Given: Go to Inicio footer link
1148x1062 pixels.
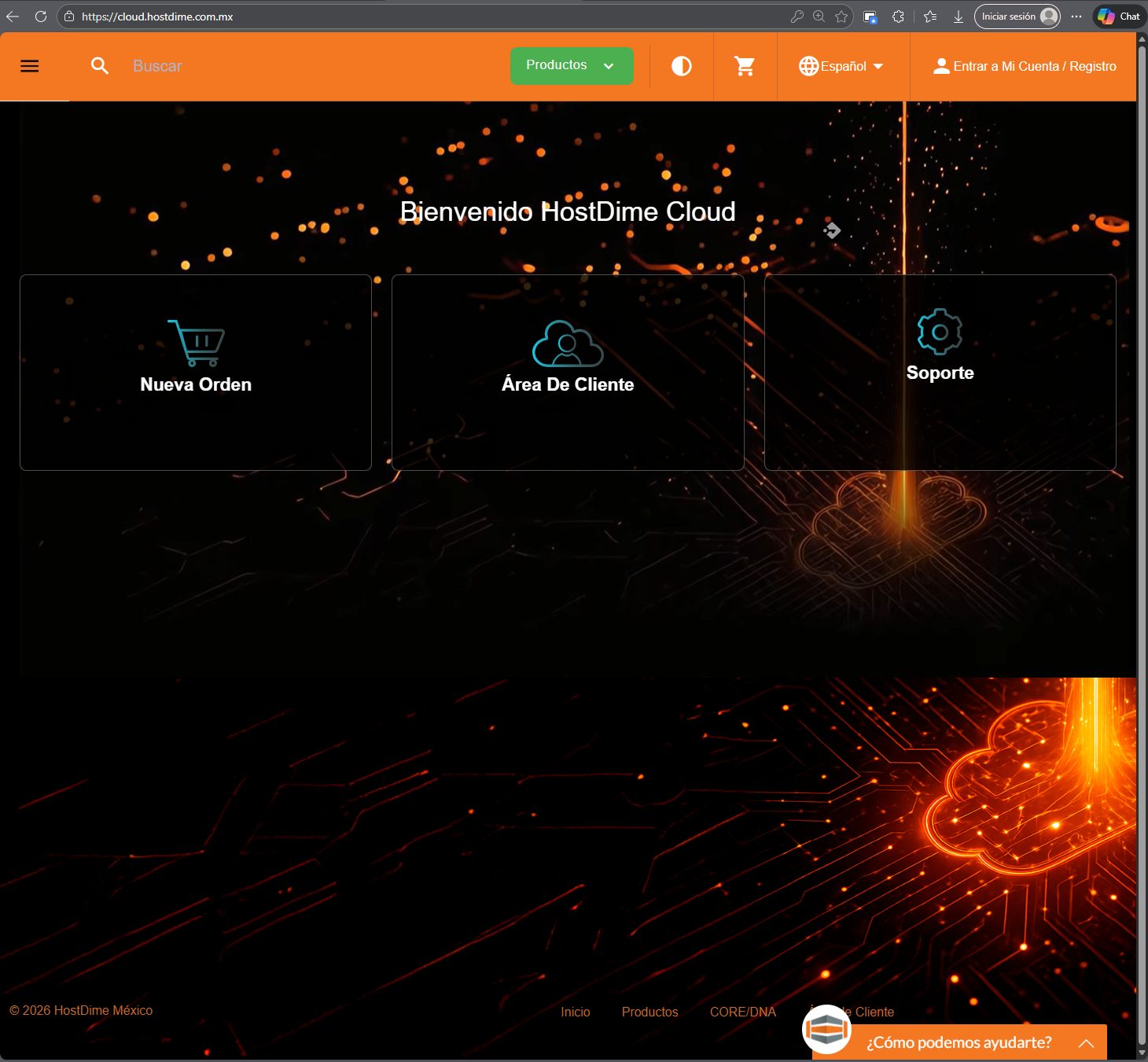Looking at the screenshot, I should coord(575,1012).
